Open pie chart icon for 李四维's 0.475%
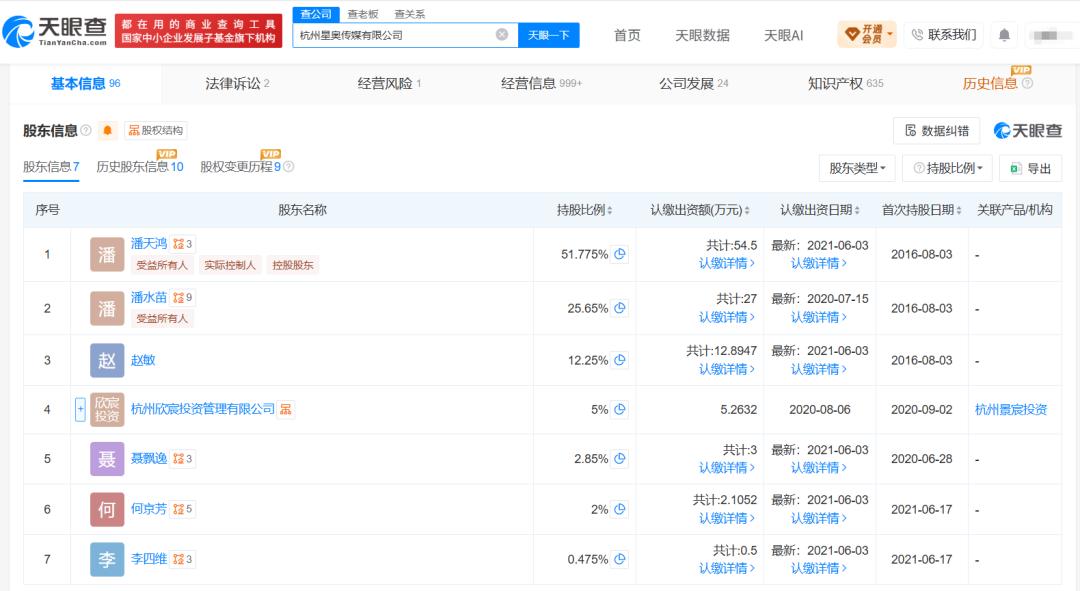The image size is (1080, 591). (620, 559)
